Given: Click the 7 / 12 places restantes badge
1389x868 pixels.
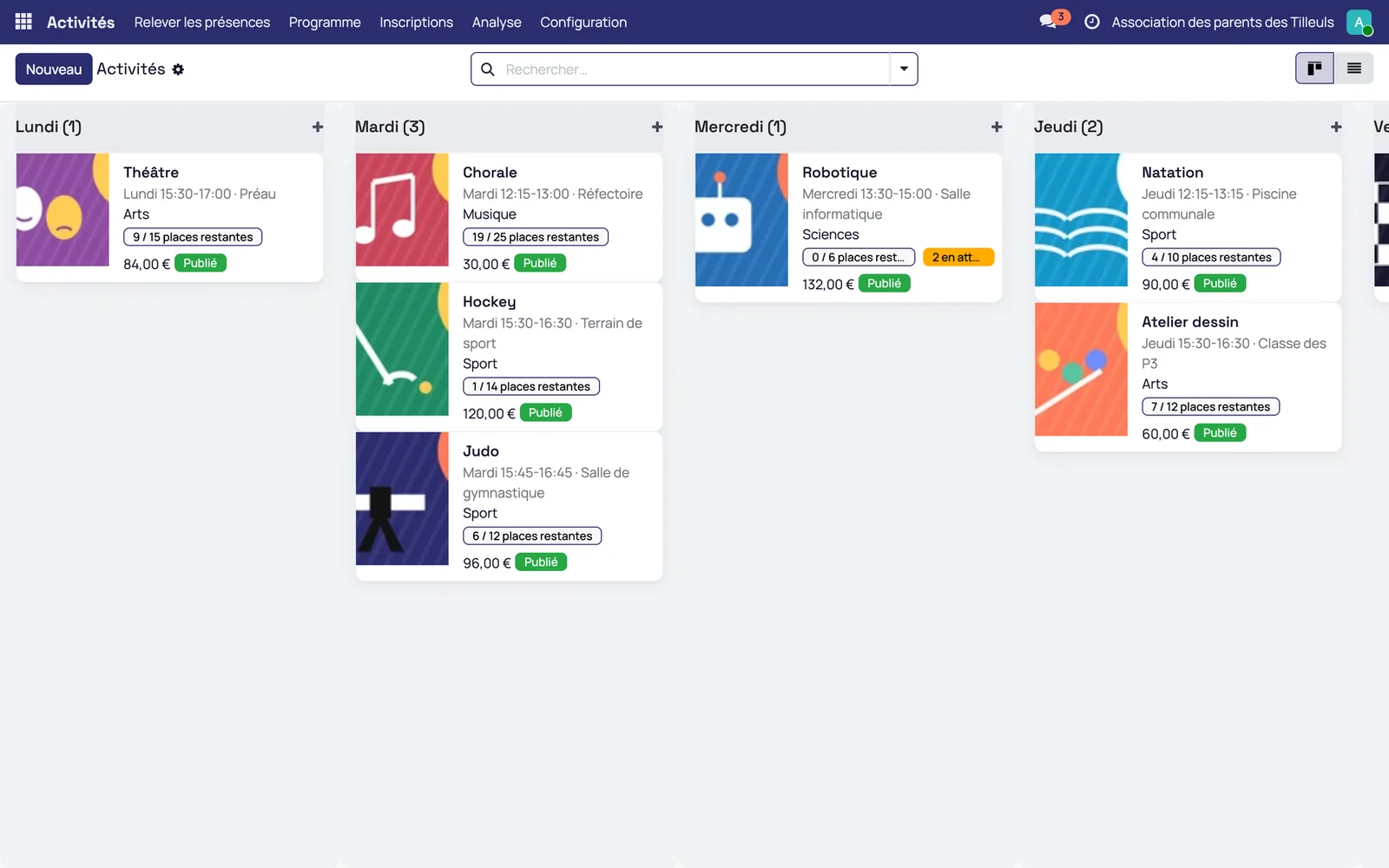Looking at the screenshot, I should 1210,407.
